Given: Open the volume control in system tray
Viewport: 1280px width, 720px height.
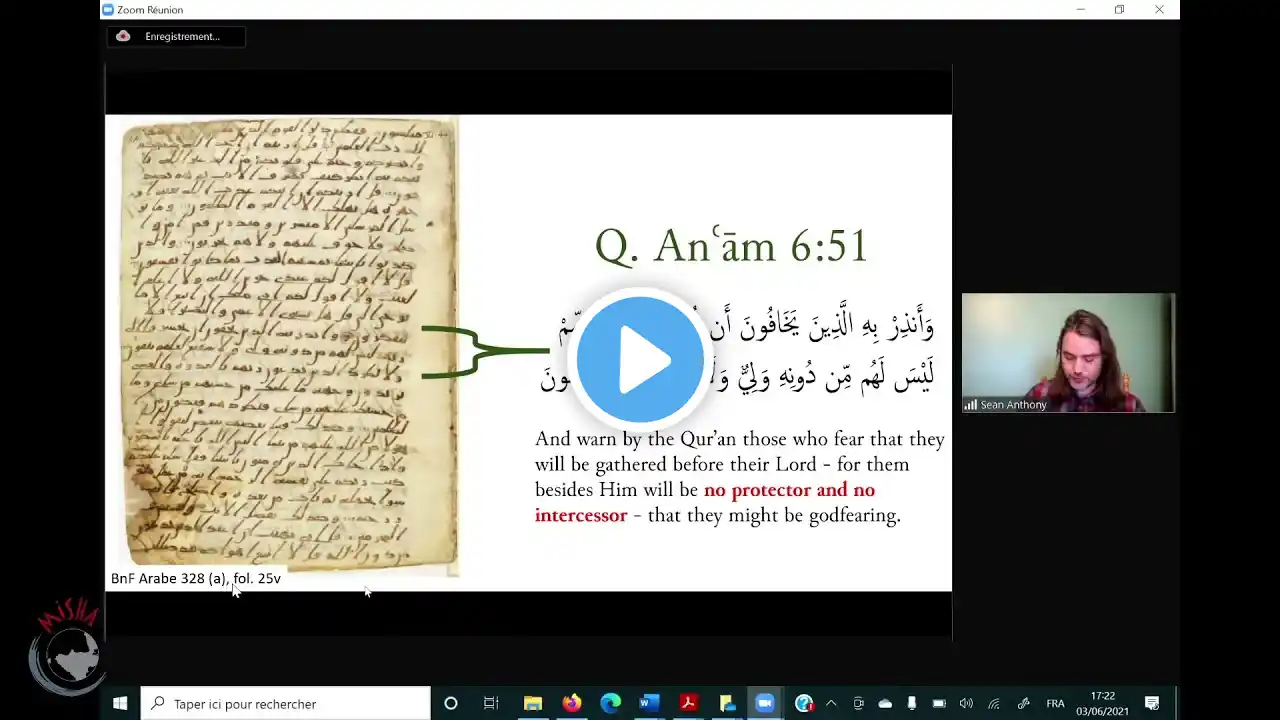Looking at the screenshot, I should coord(966,704).
